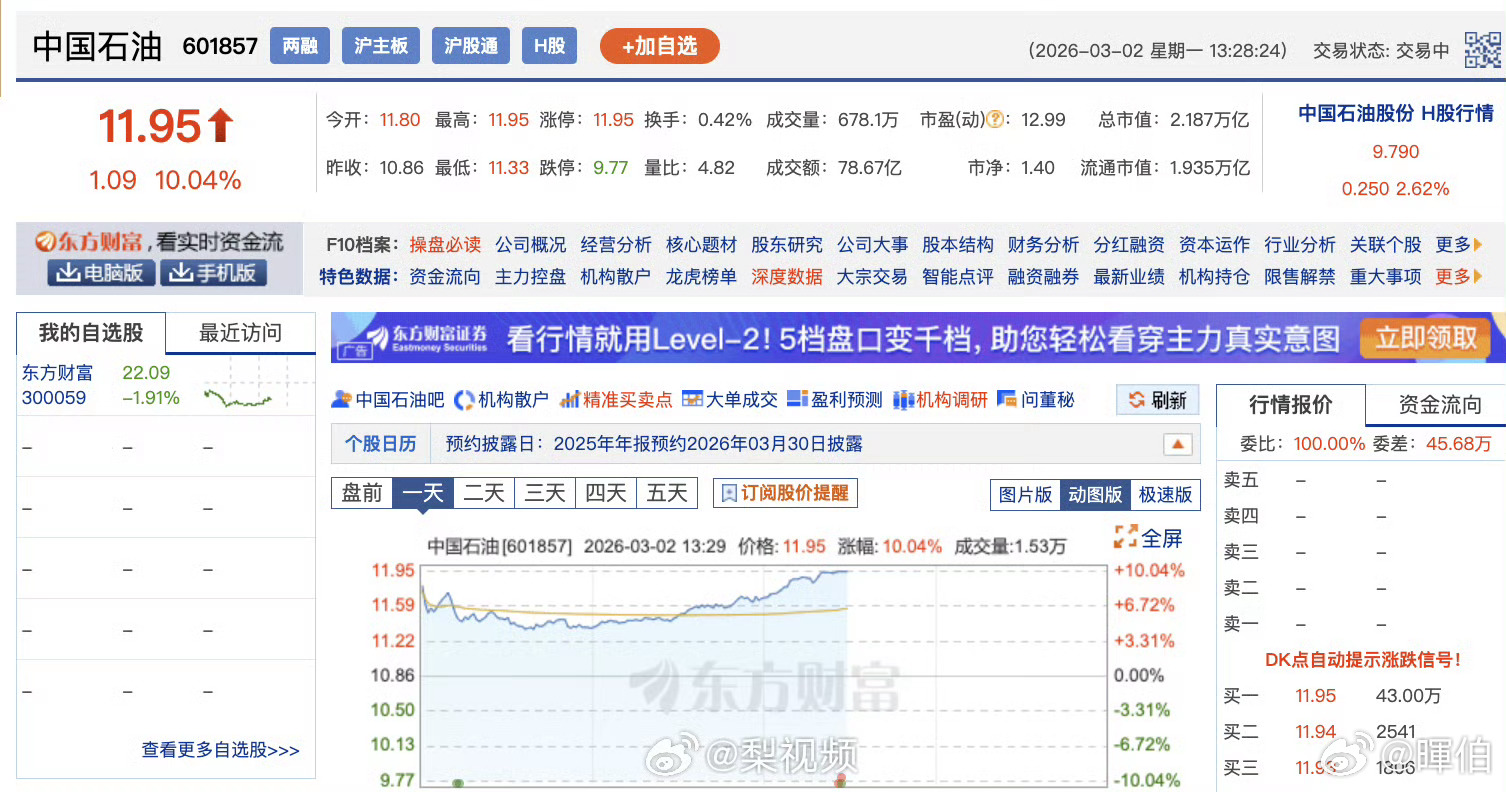Screen dimensions: 1506x792
Task: Switch chart mode to 图片版
Action: (x=1025, y=494)
